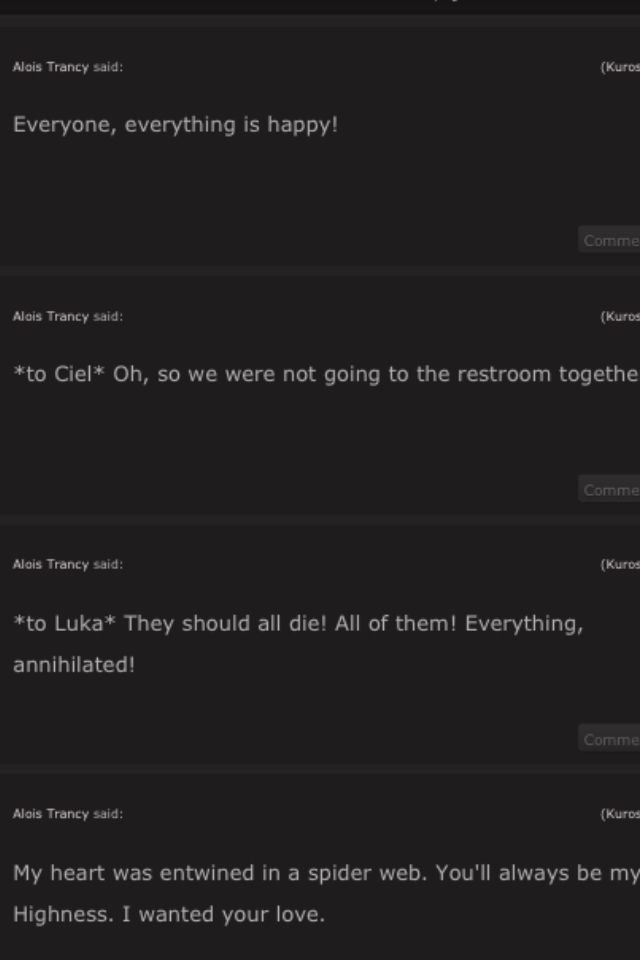Open Kuros source link on spider web quote

tap(621, 814)
